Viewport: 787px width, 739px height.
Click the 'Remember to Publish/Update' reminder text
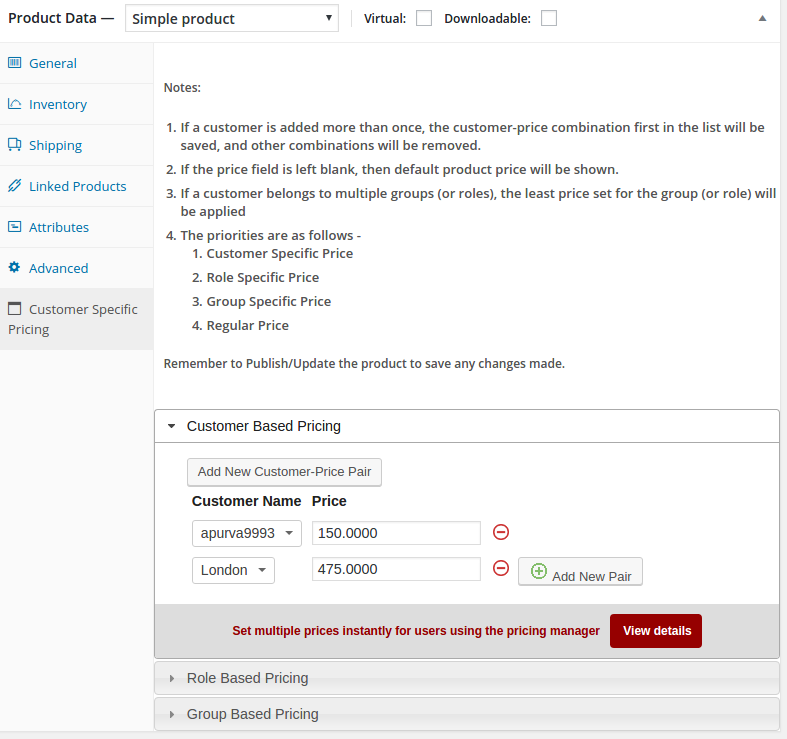tap(364, 363)
